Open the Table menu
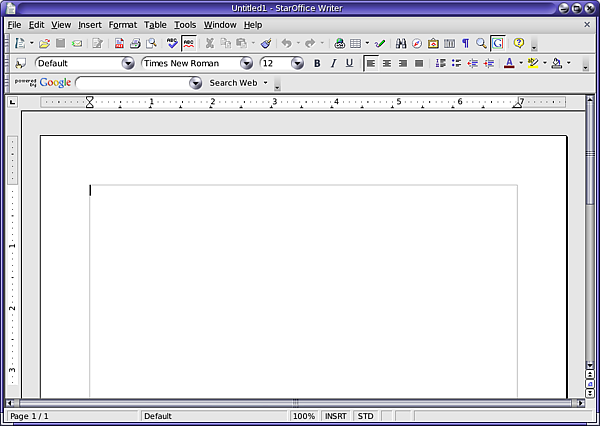This screenshot has height=426, width=600. [x=155, y=25]
